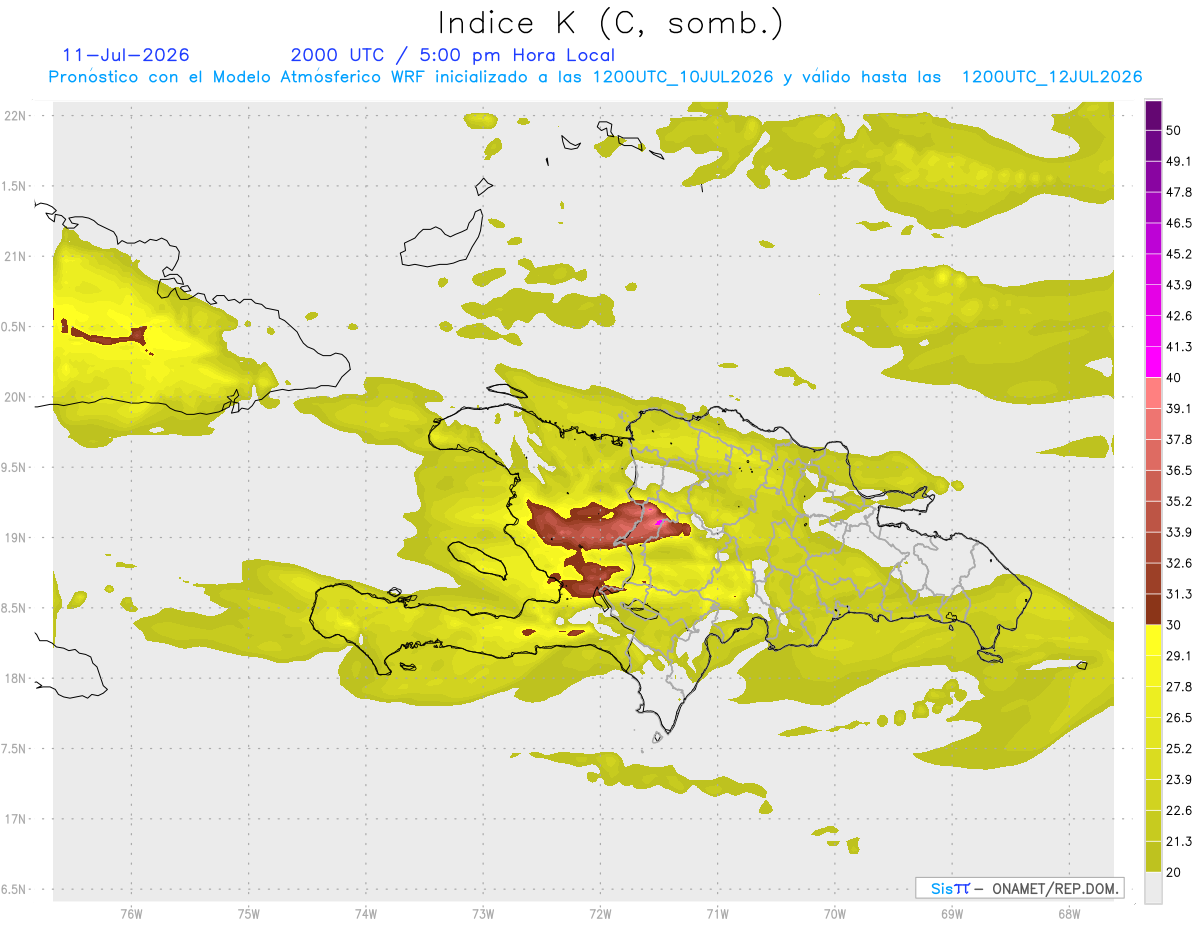Click the '18N' latitude label
The height and width of the screenshot is (927, 1200).
click(x=17, y=678)
